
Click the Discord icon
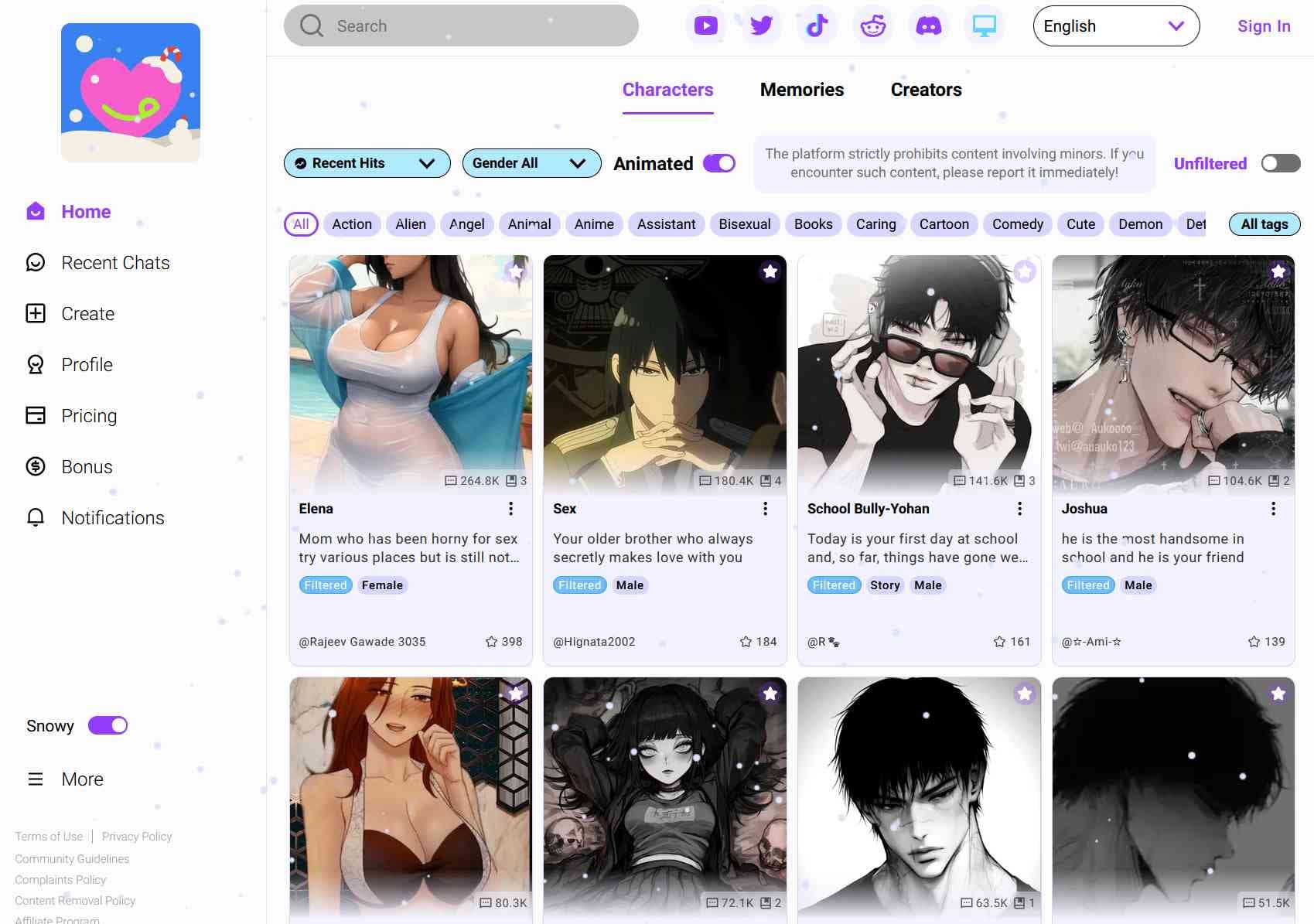(x=927, y=26)
